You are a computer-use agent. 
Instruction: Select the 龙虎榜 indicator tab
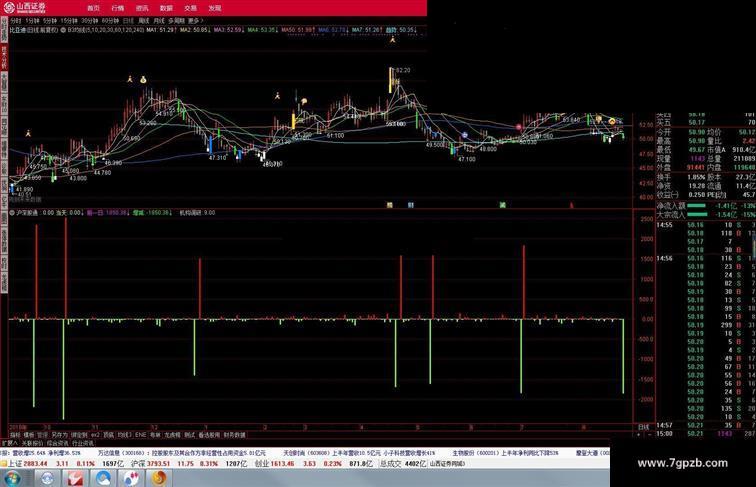[172, 435]
